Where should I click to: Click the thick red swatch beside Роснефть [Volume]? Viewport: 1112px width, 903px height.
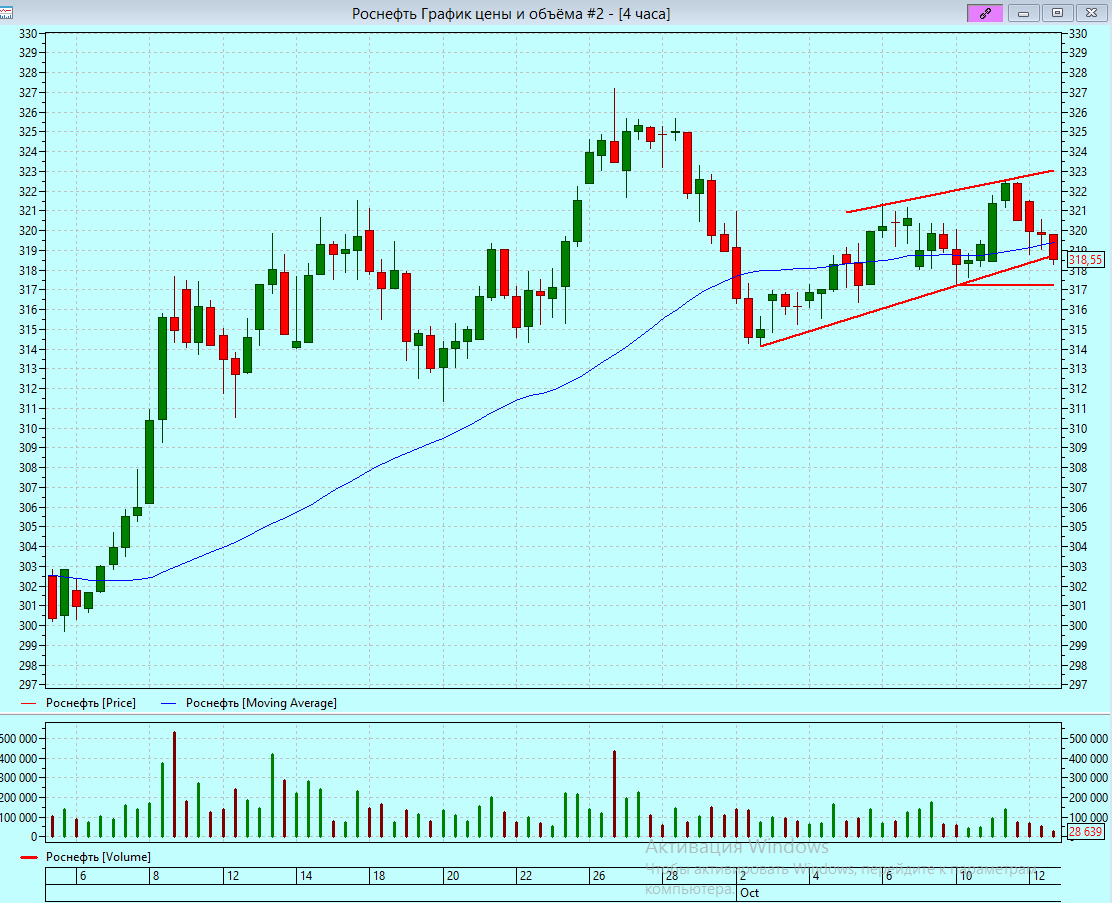(28, 858)
